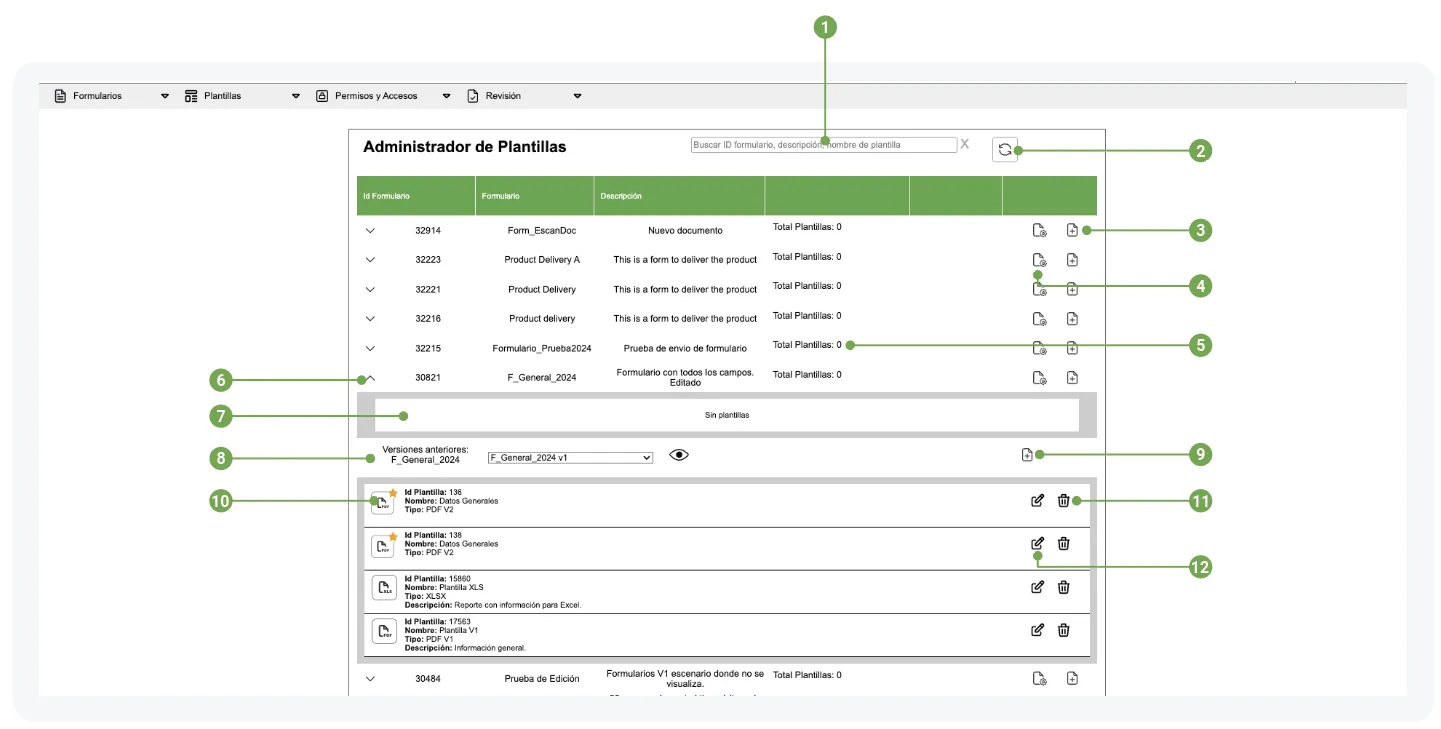Viewport: 1441px width, 729px height.
Task: Collapse the expanded row for form 30821
Action: [x=370, y=378]
